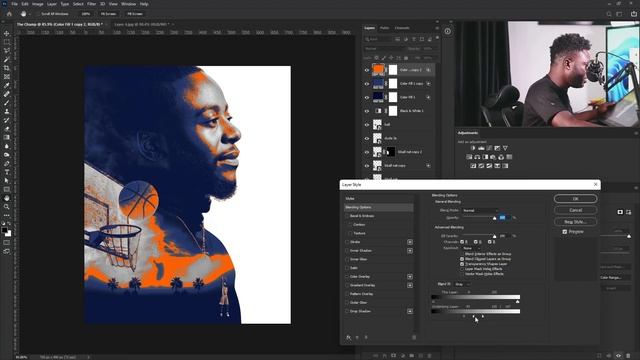
Task: Open the Blend Mode dropdown in dialog
Action: coord(480,210)
